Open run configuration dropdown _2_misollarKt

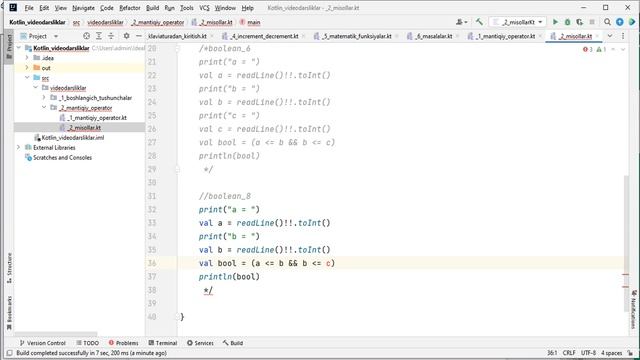point(518,22)
